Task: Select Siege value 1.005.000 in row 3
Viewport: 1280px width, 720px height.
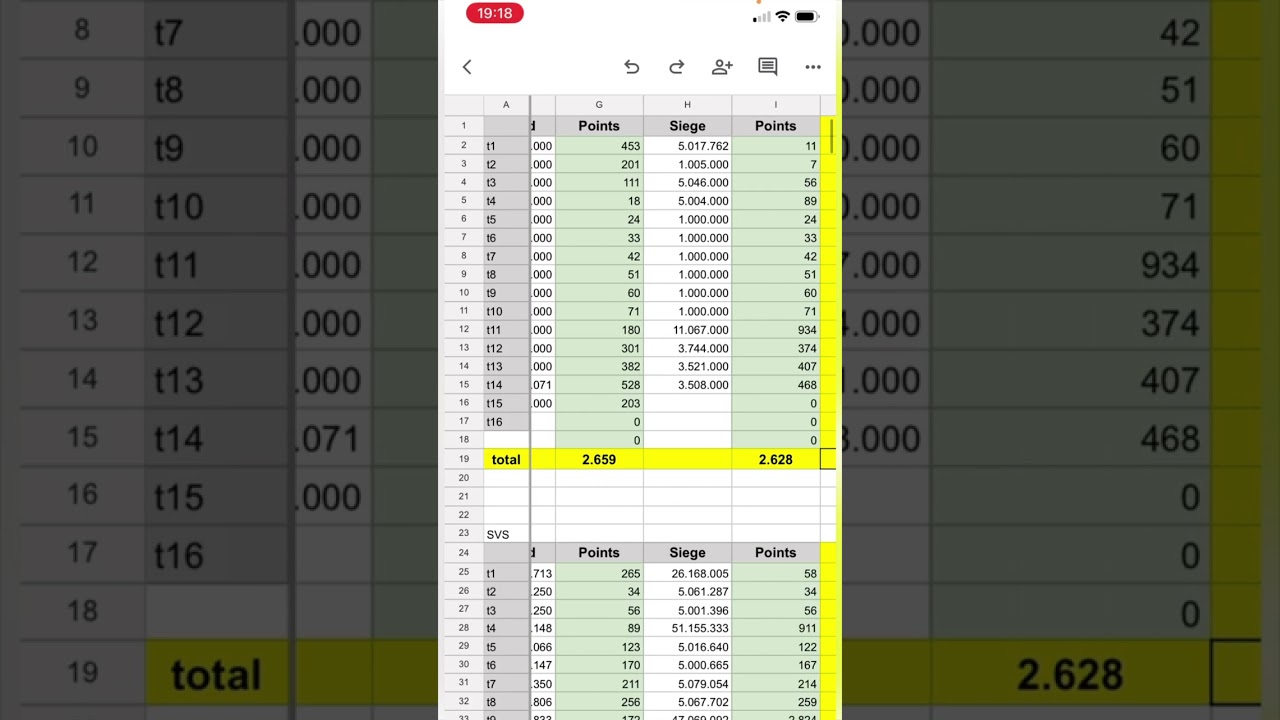Action: point(687,164)
